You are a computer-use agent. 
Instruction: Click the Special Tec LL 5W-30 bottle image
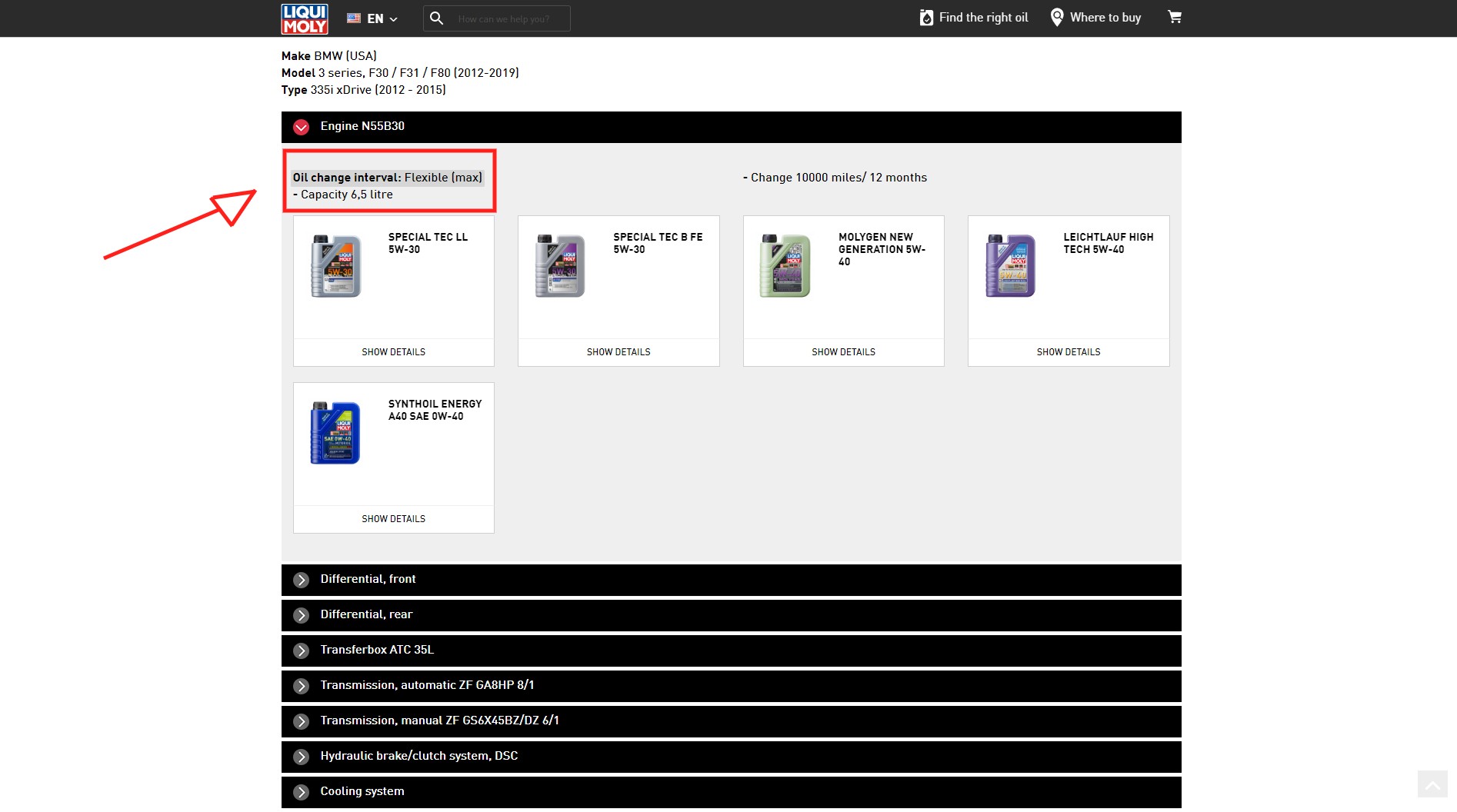point(335,266)
